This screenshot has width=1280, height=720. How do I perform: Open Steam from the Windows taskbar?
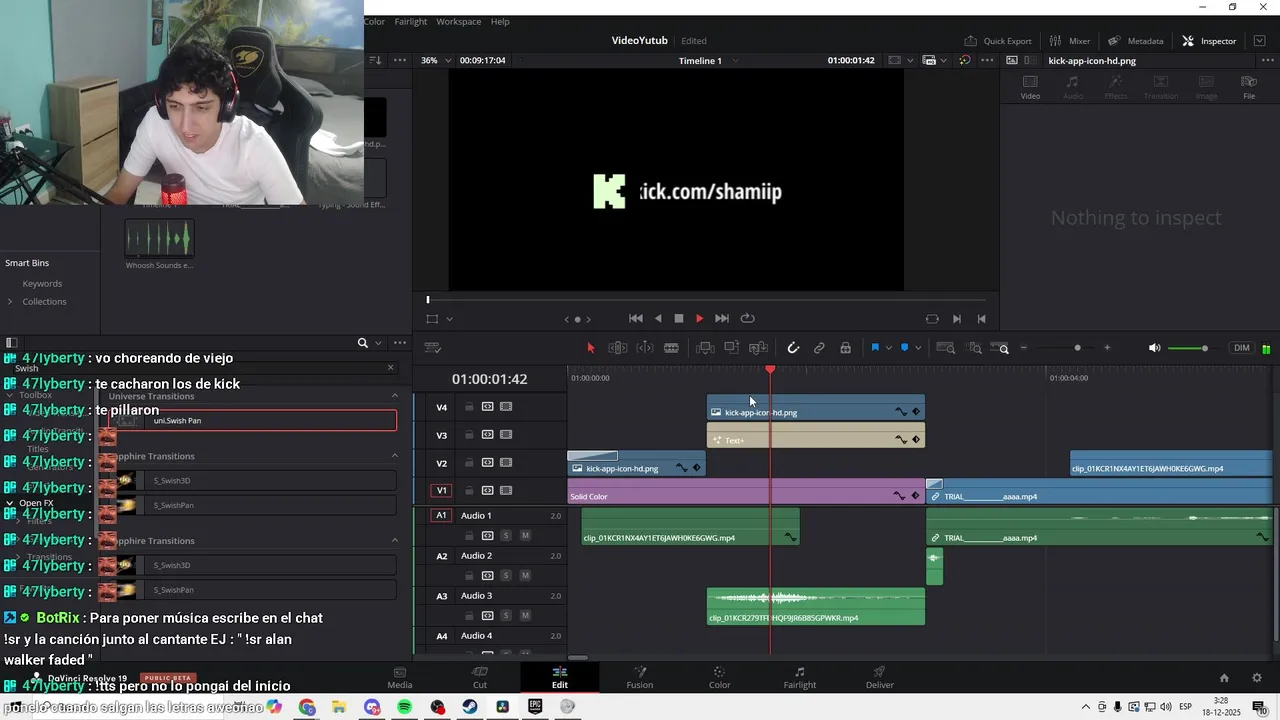click(469, 707)
